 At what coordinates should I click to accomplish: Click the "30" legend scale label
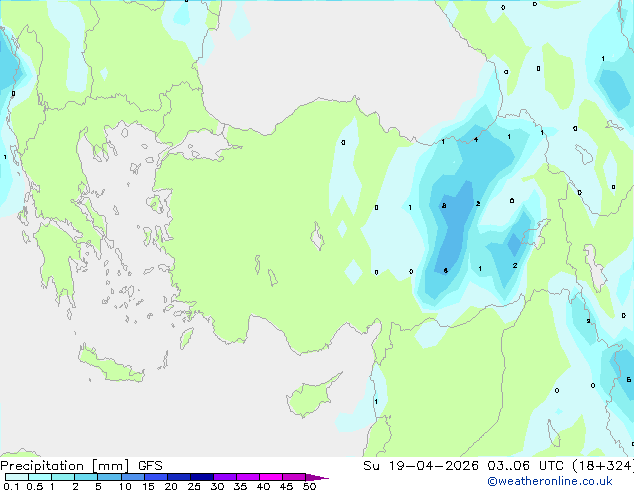tap(217, 486)
